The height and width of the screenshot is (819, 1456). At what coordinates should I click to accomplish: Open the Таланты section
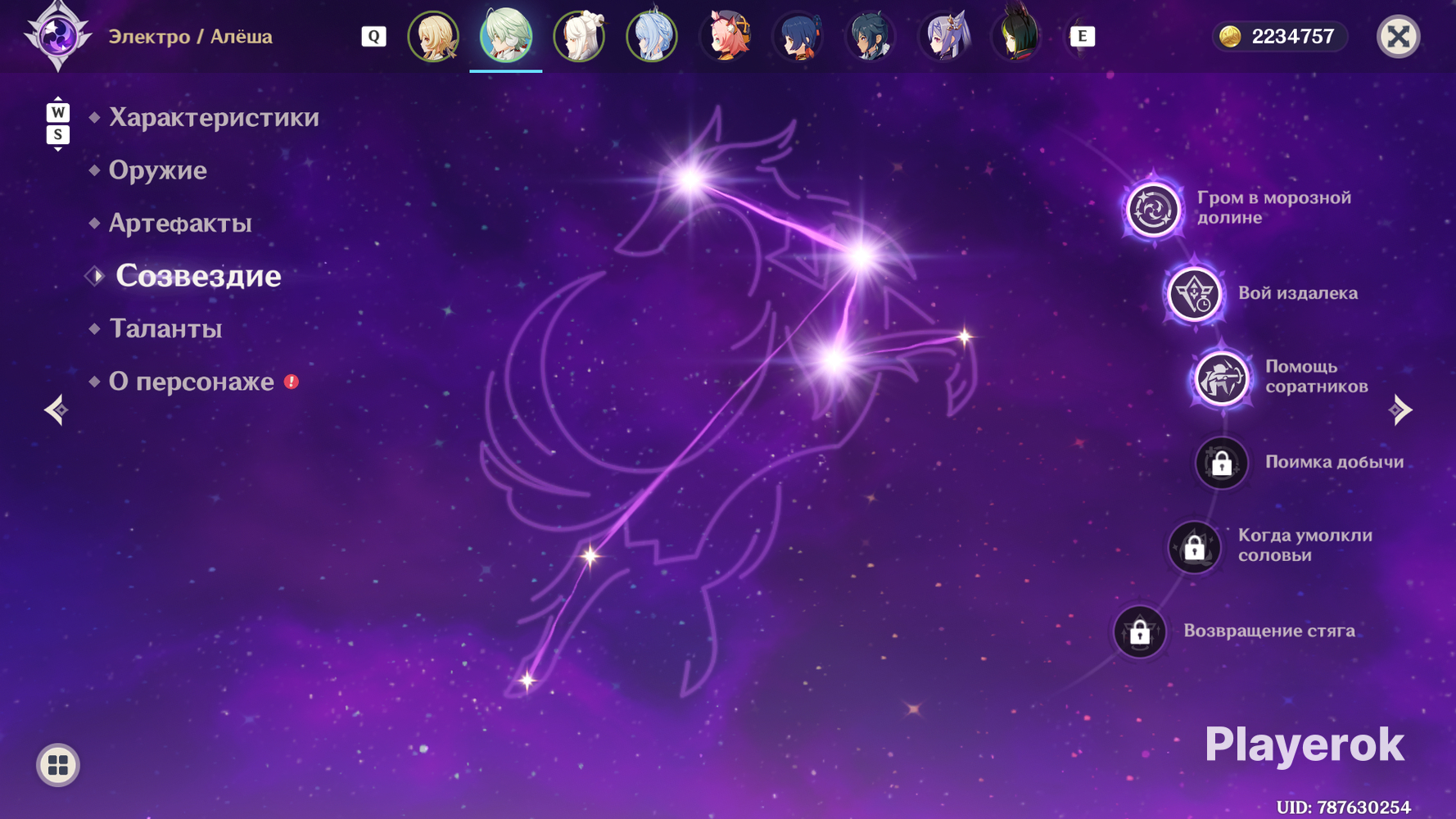point(165,328)
